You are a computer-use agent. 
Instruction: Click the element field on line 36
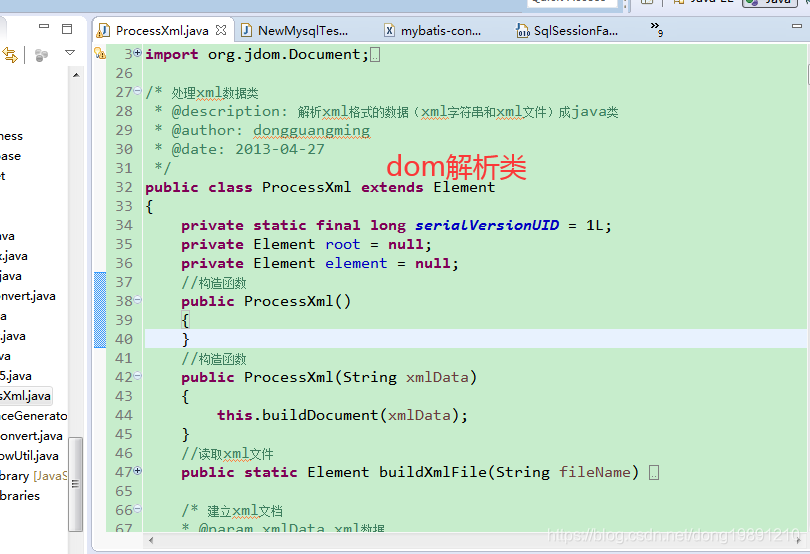click(x=356, y=264)
